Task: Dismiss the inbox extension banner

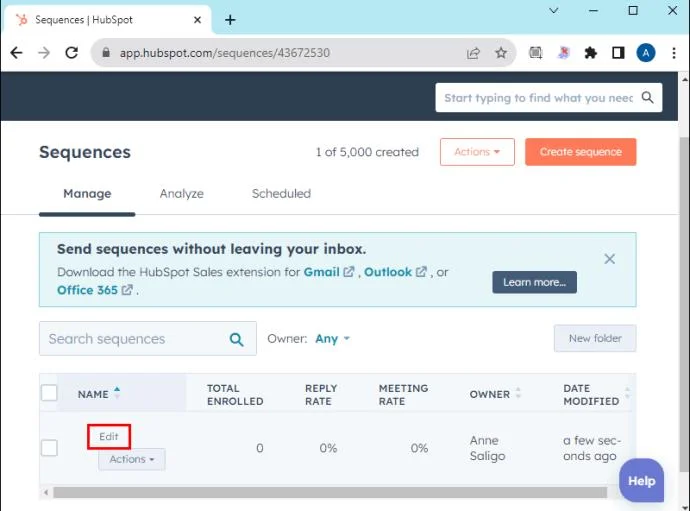Action: 609,259
